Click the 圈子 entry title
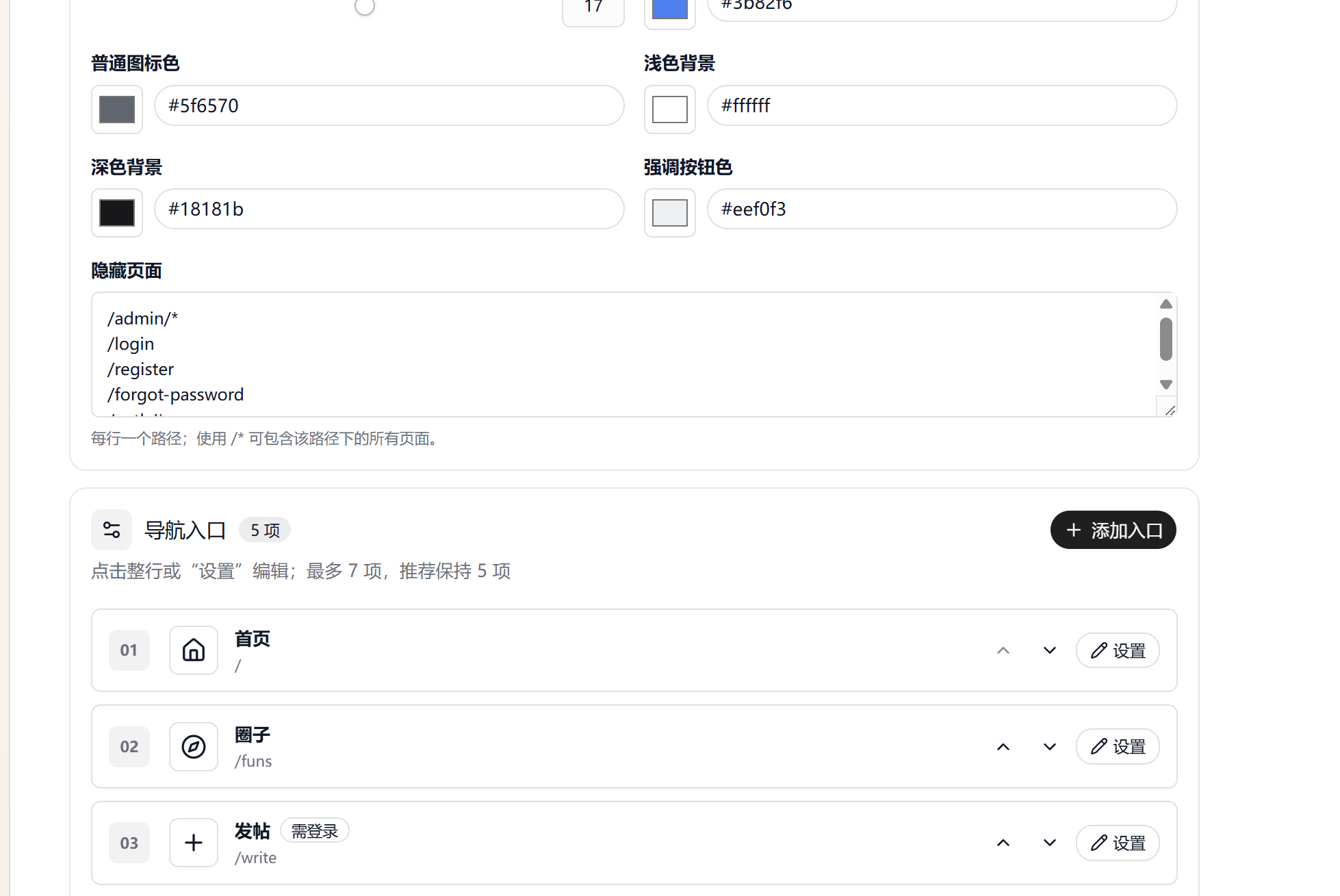Image resolution: width=1340 pixels, height=896 pixels. click(x=253, y=735)
